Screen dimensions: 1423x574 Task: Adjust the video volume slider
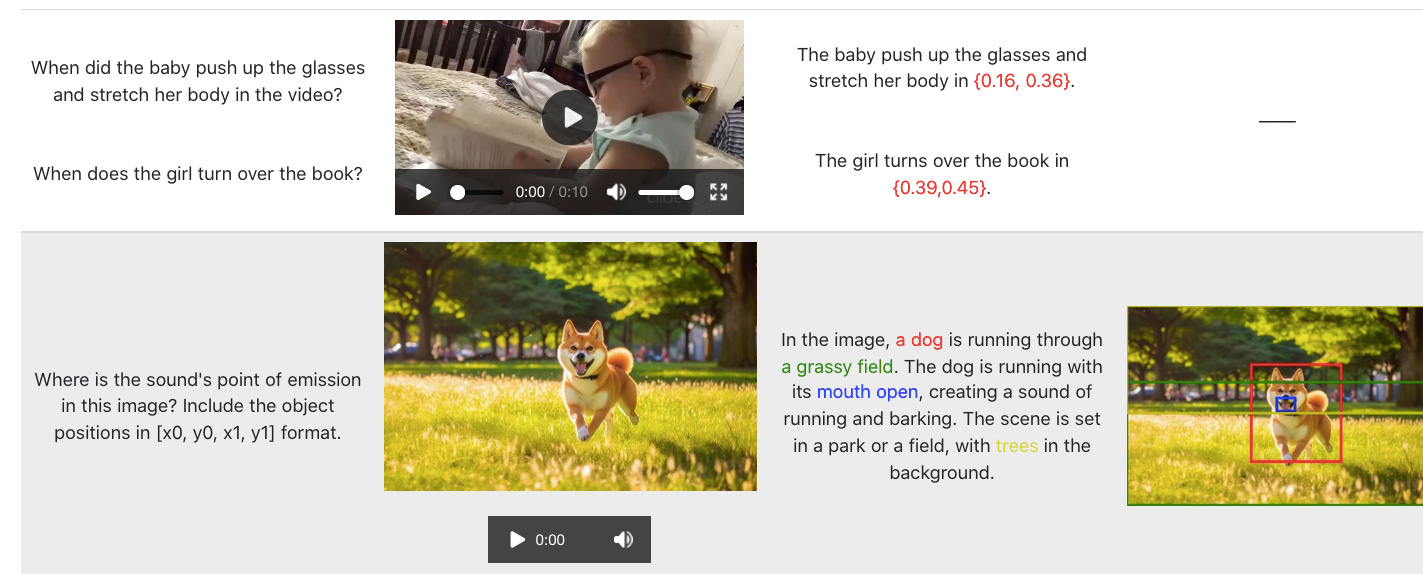coord(666,192)
